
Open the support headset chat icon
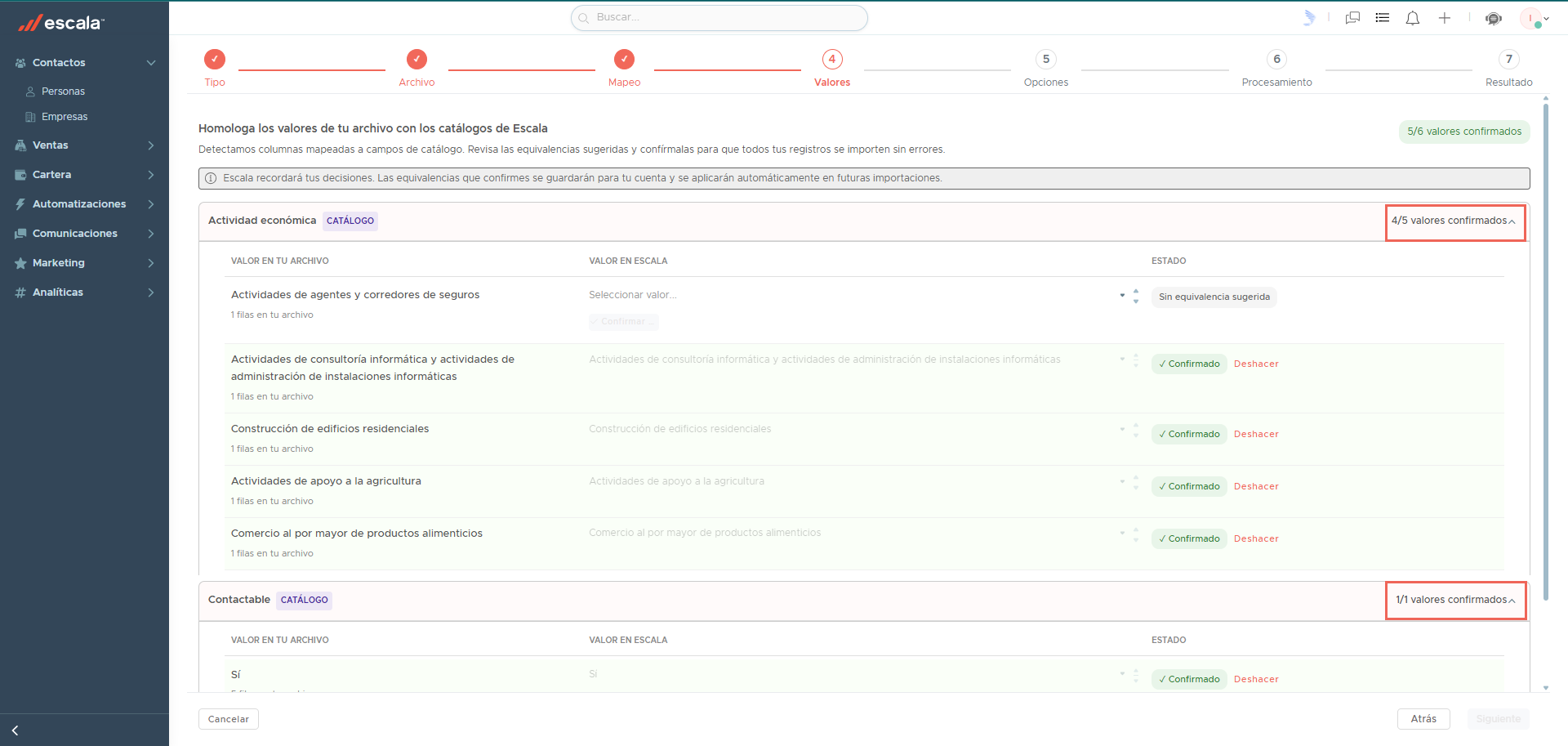click(1494, 18)
